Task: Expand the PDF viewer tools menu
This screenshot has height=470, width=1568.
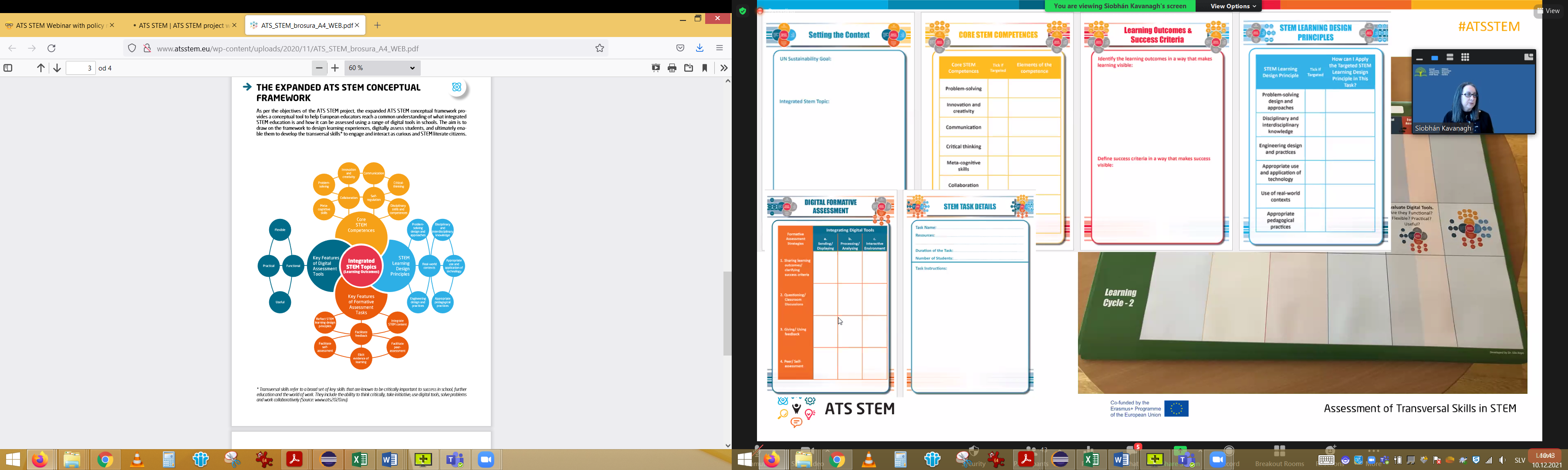Action: (x=724, y=68)
